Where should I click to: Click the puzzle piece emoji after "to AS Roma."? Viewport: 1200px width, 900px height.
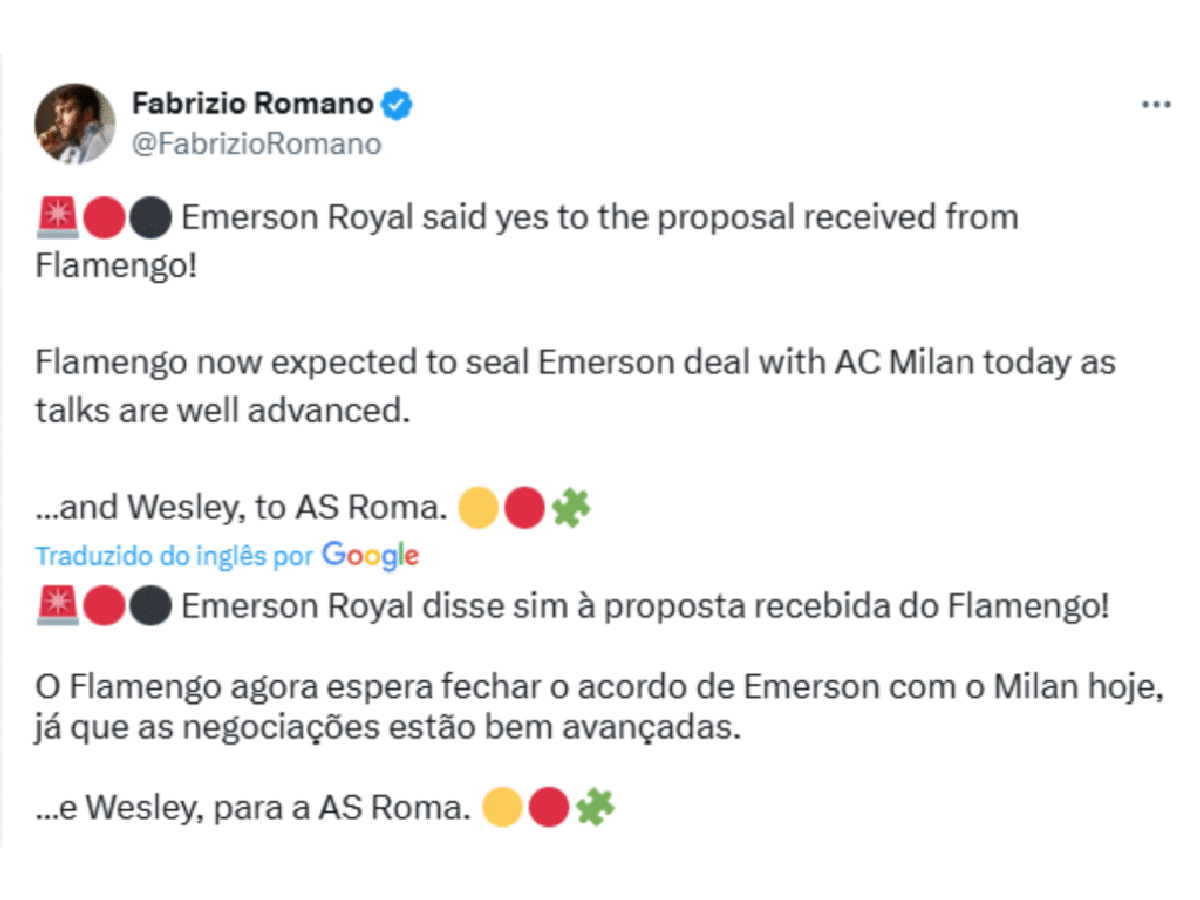571,509
